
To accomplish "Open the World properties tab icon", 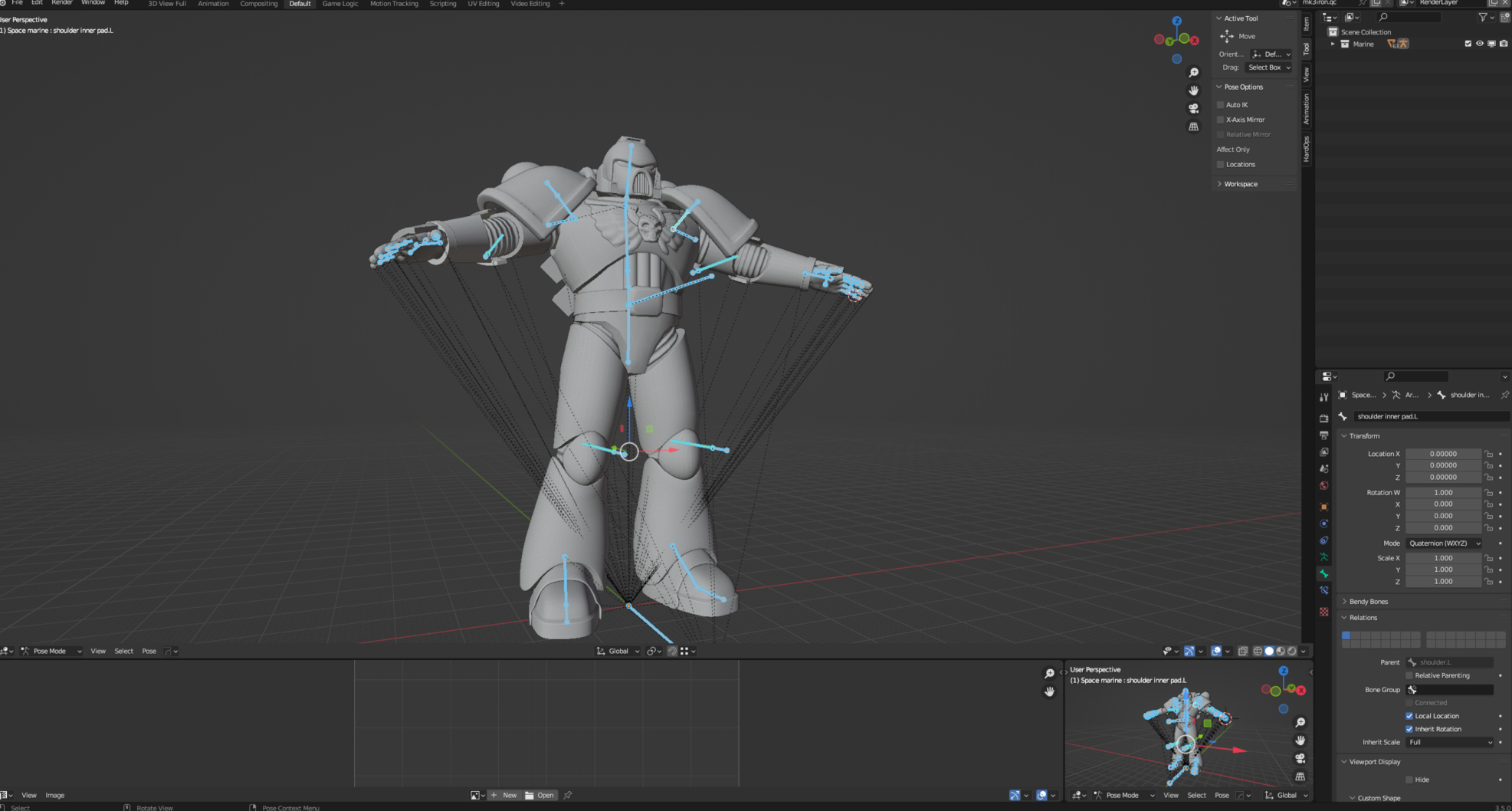I will click(1323, 486).
